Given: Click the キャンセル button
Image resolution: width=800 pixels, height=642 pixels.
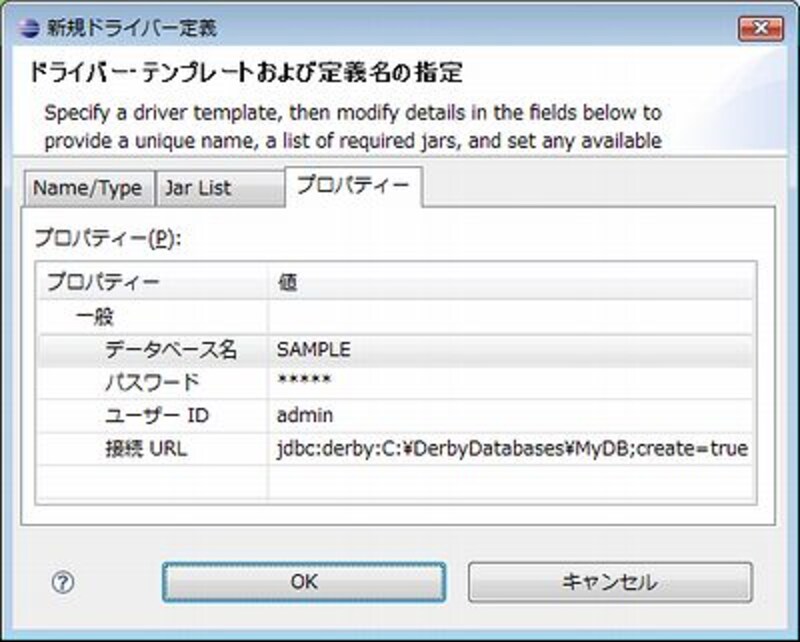Looking at the screenshot, I should pos(609,582).
